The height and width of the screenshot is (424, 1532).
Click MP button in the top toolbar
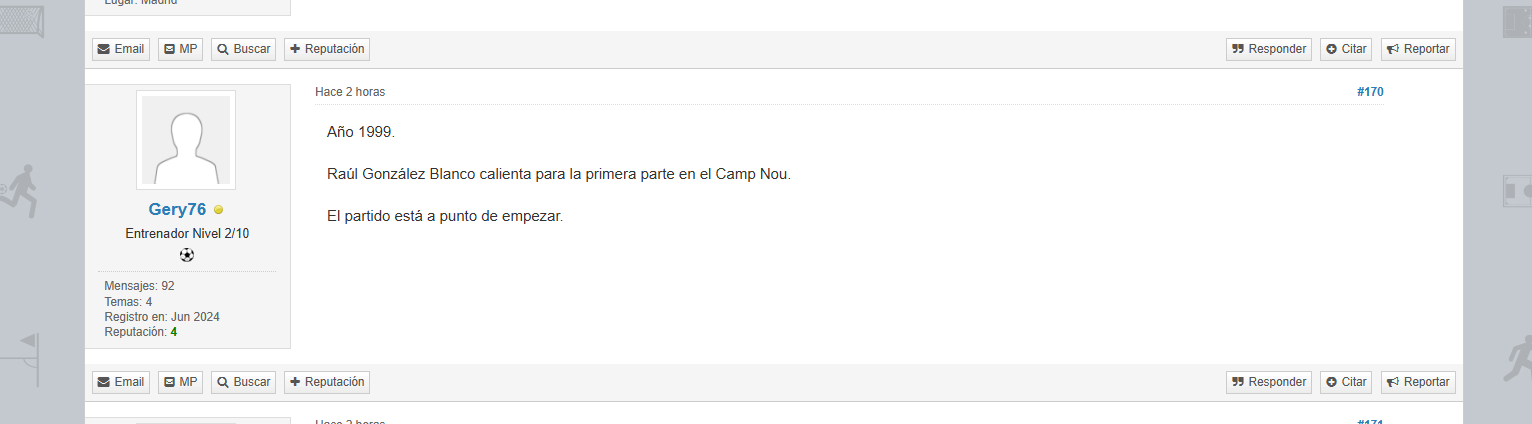[x=181, y=49]
